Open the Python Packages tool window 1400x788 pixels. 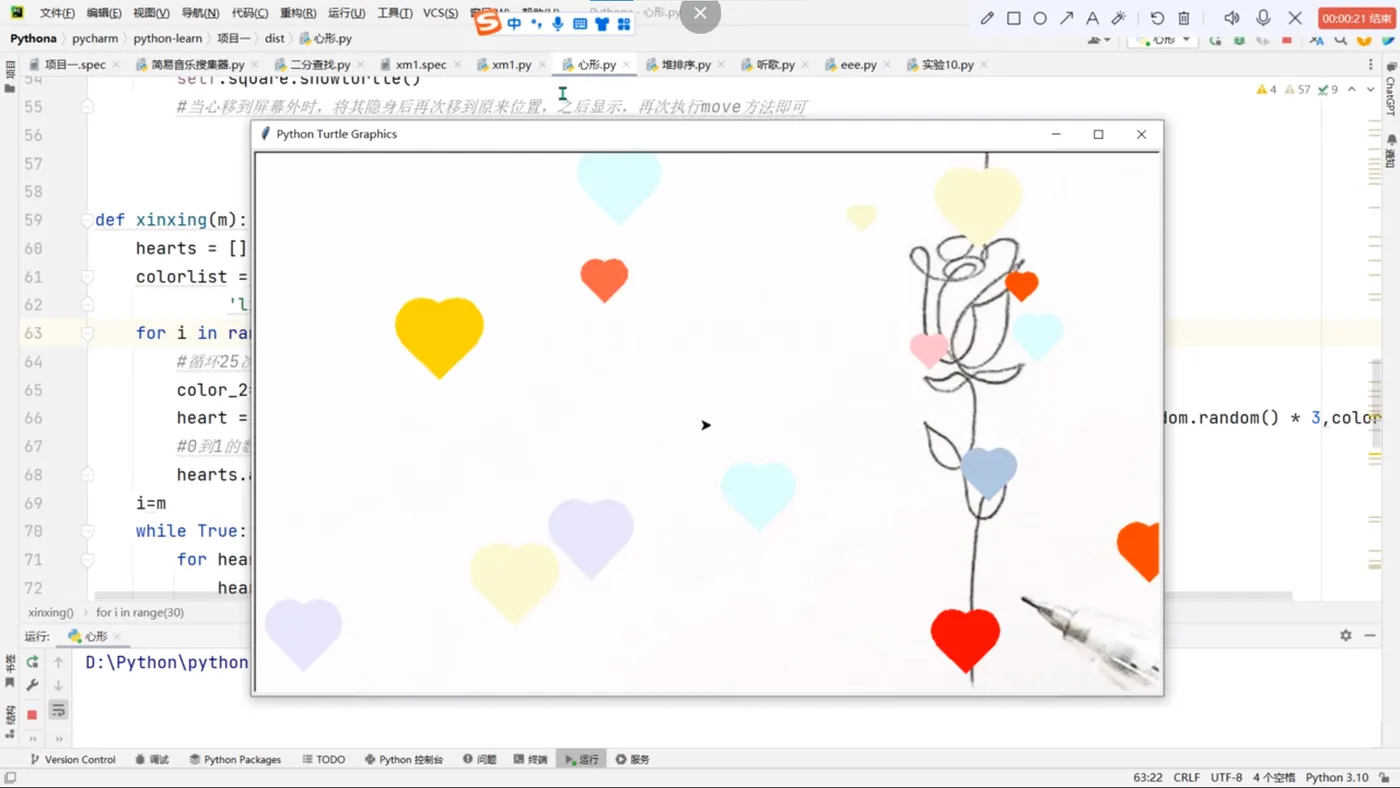(x=235, y=760)
